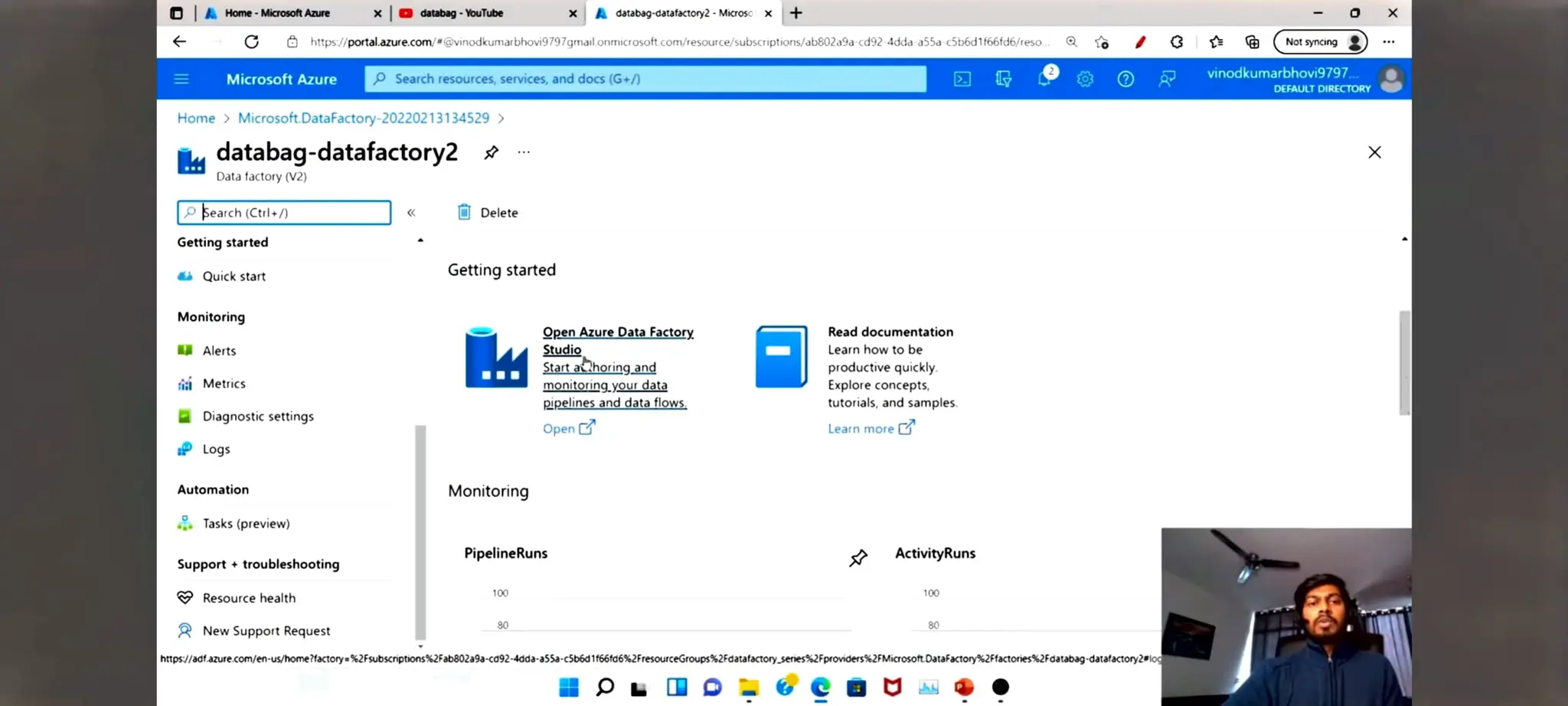1568x706 pixels.
Task: Refresh the browser page
Action: tap(251, 42)
